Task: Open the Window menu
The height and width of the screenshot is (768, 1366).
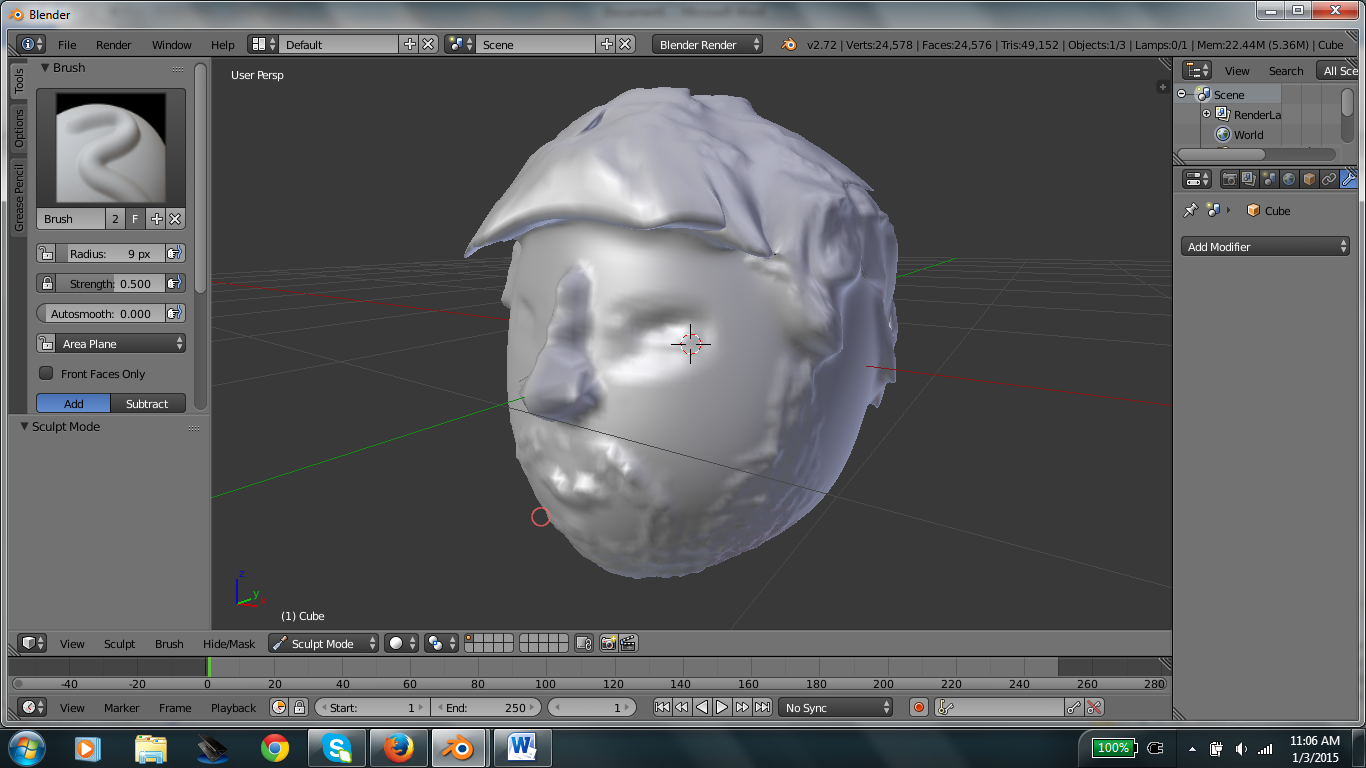Action: 172,45
